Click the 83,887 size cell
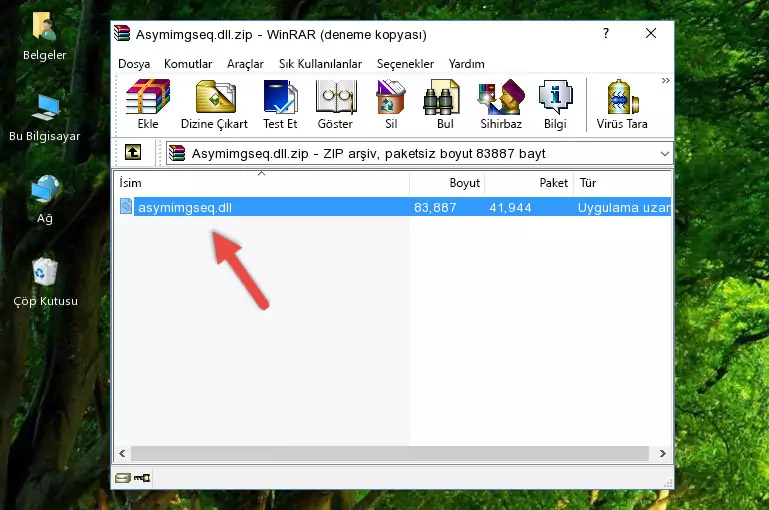769x510 pixels. coord(435,207)
